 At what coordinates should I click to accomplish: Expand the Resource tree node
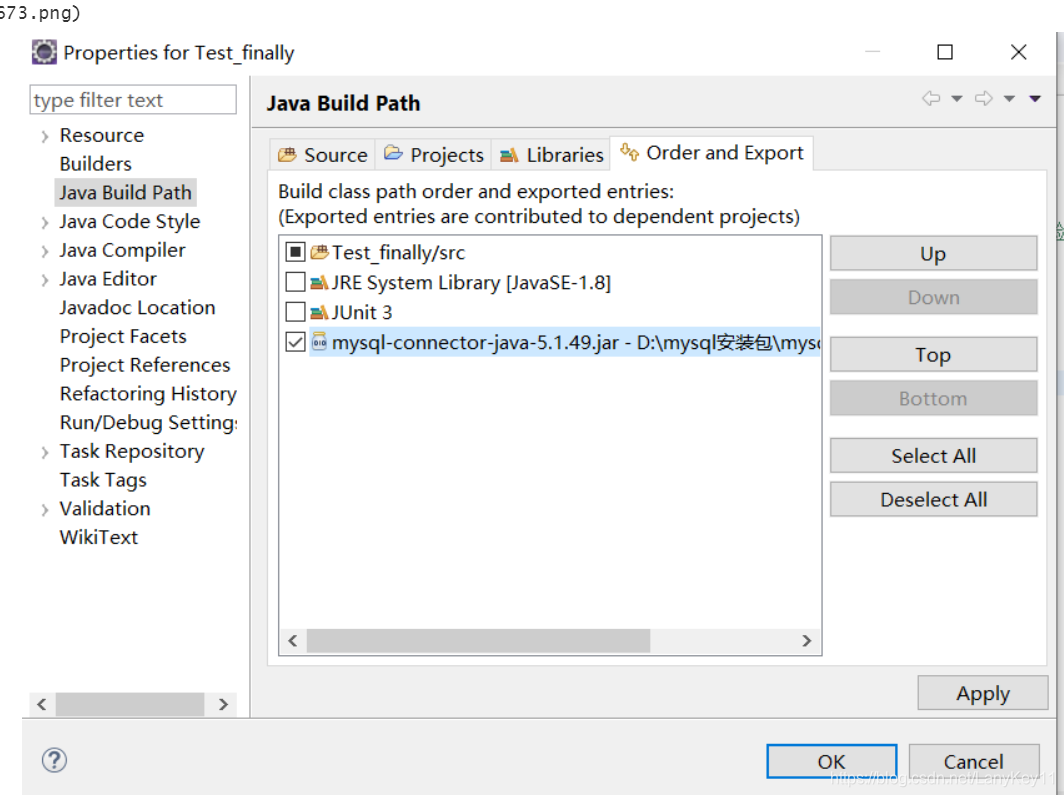click(45, 136)
